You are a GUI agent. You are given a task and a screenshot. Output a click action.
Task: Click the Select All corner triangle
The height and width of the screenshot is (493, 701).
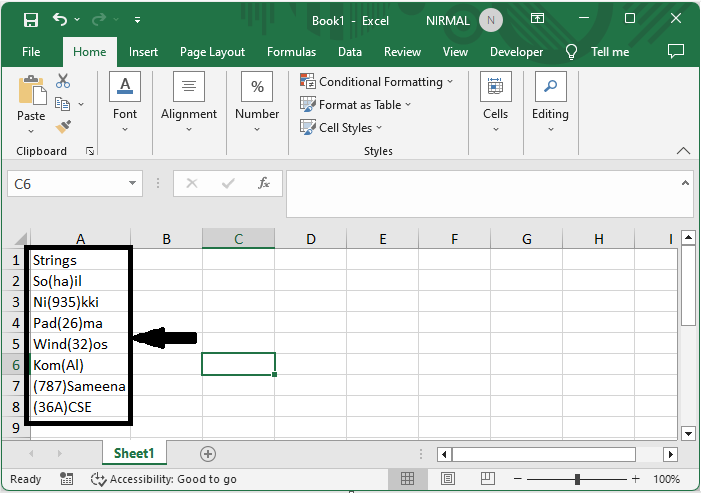[21, 239]
